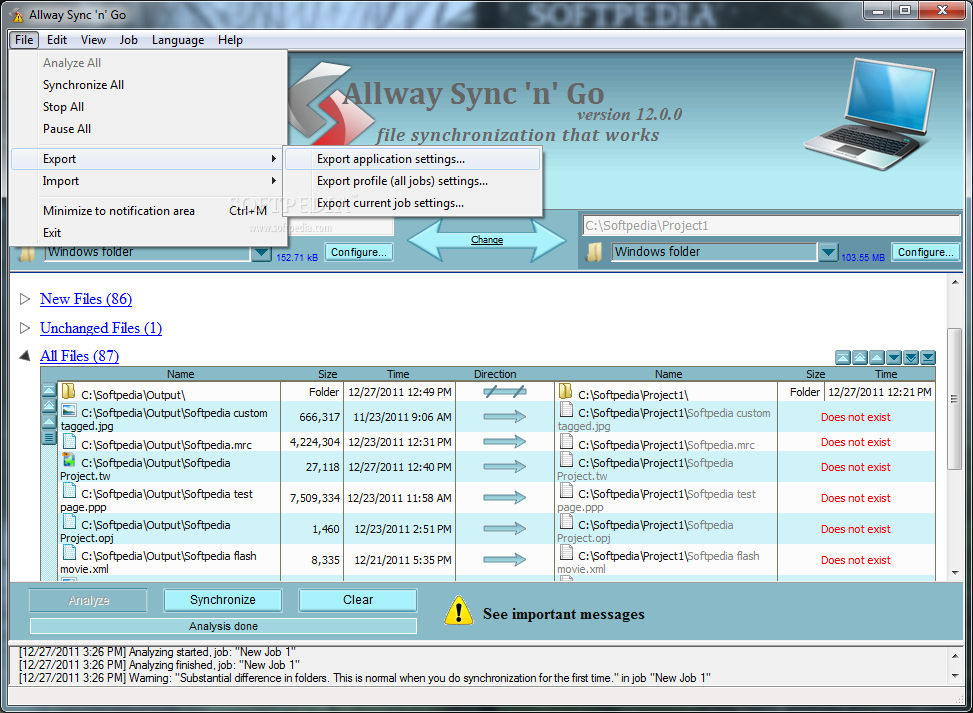Click the C:\Softpedia\Project1 path field
Image resolution: width=973 pixels, height=713 pixels.
pyautogui.click(x=772, y=225)
